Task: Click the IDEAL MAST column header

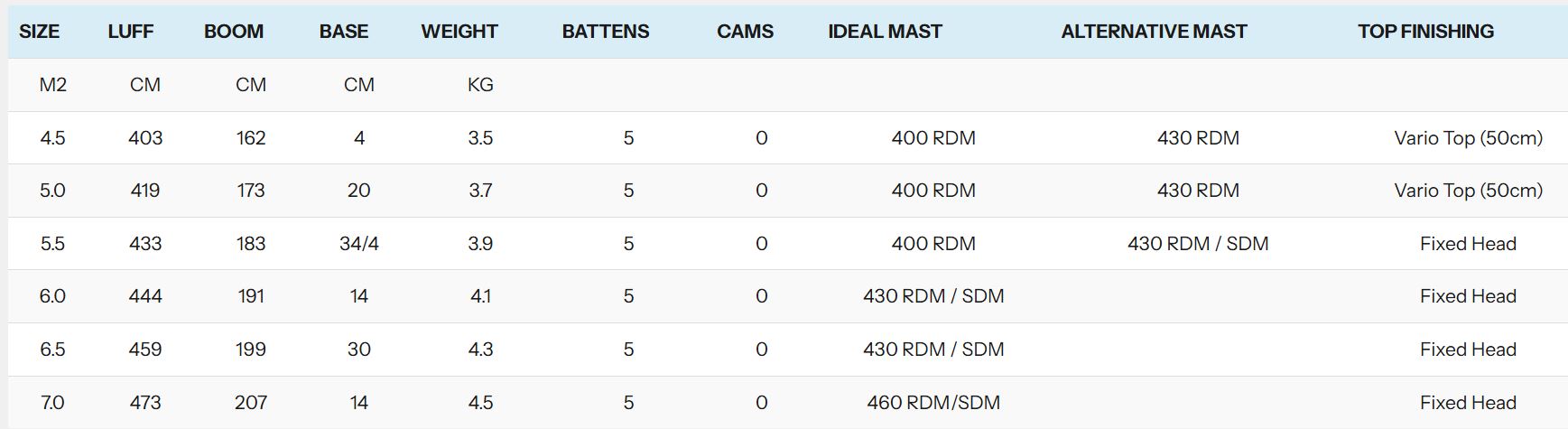Action: coord(885,32)
